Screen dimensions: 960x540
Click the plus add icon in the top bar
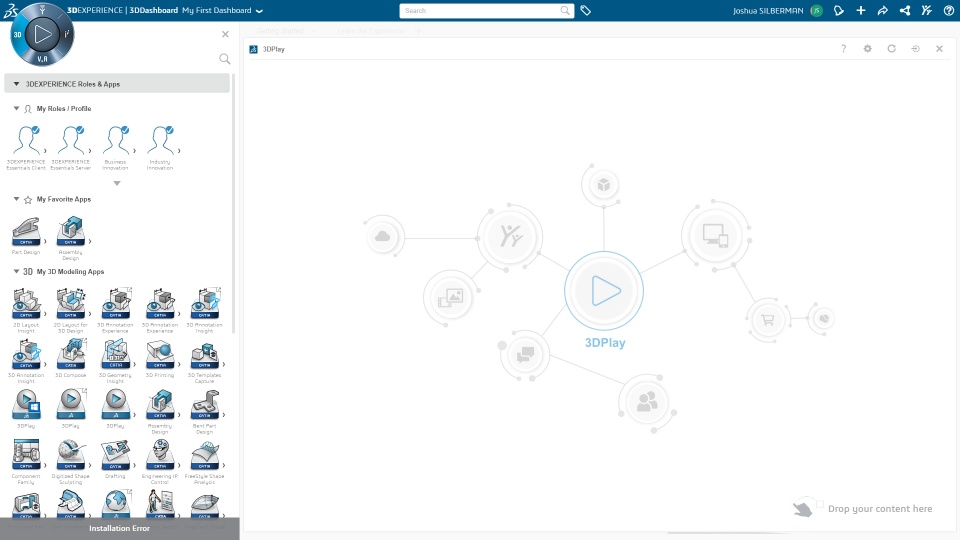[x=861, y=10]
